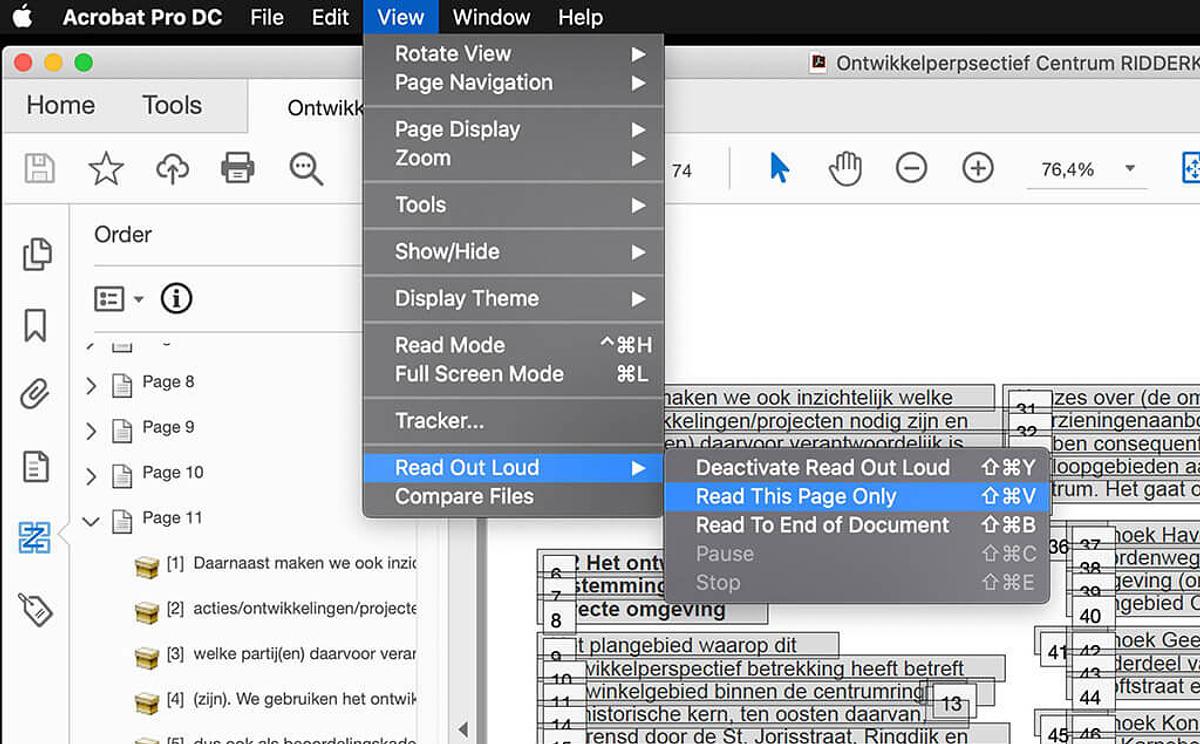Open the Attachments paperclip panel

(x=36, y=395)
